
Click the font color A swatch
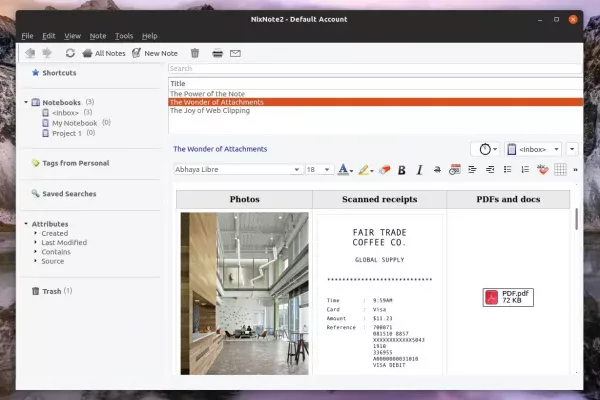(344, 170)
